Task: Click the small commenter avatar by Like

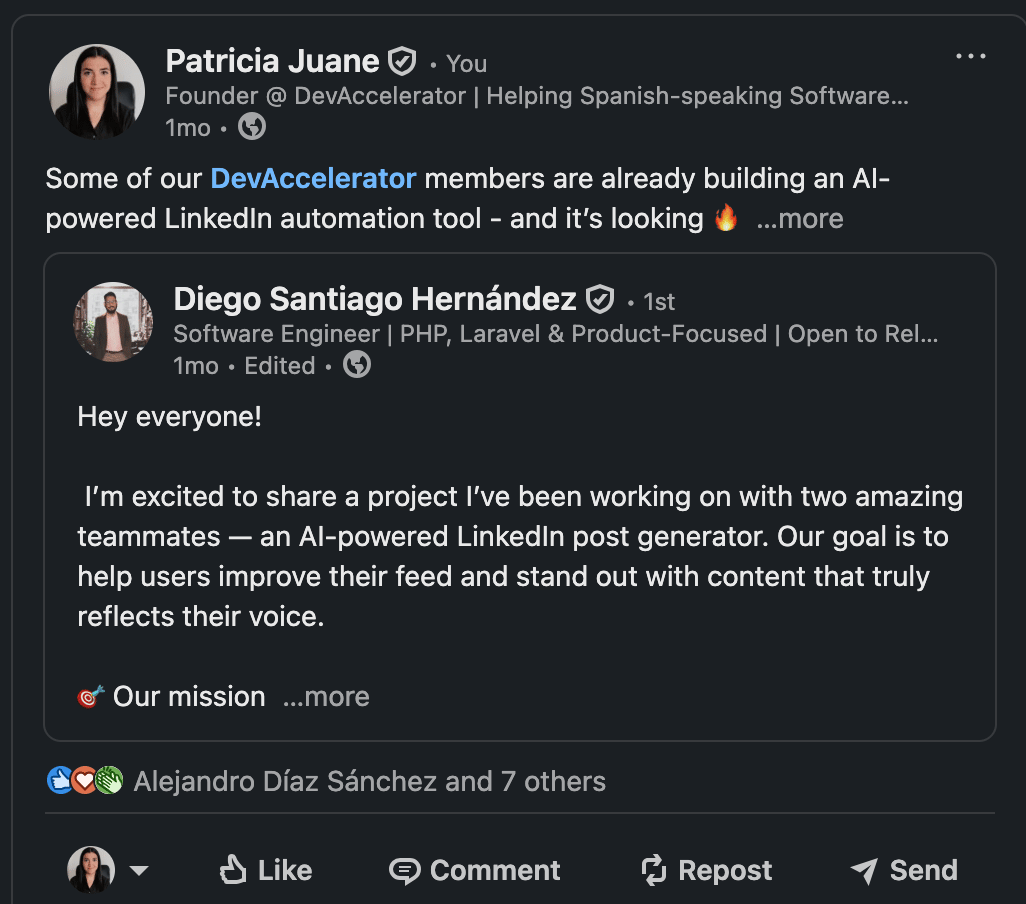Action: [91, 869]
